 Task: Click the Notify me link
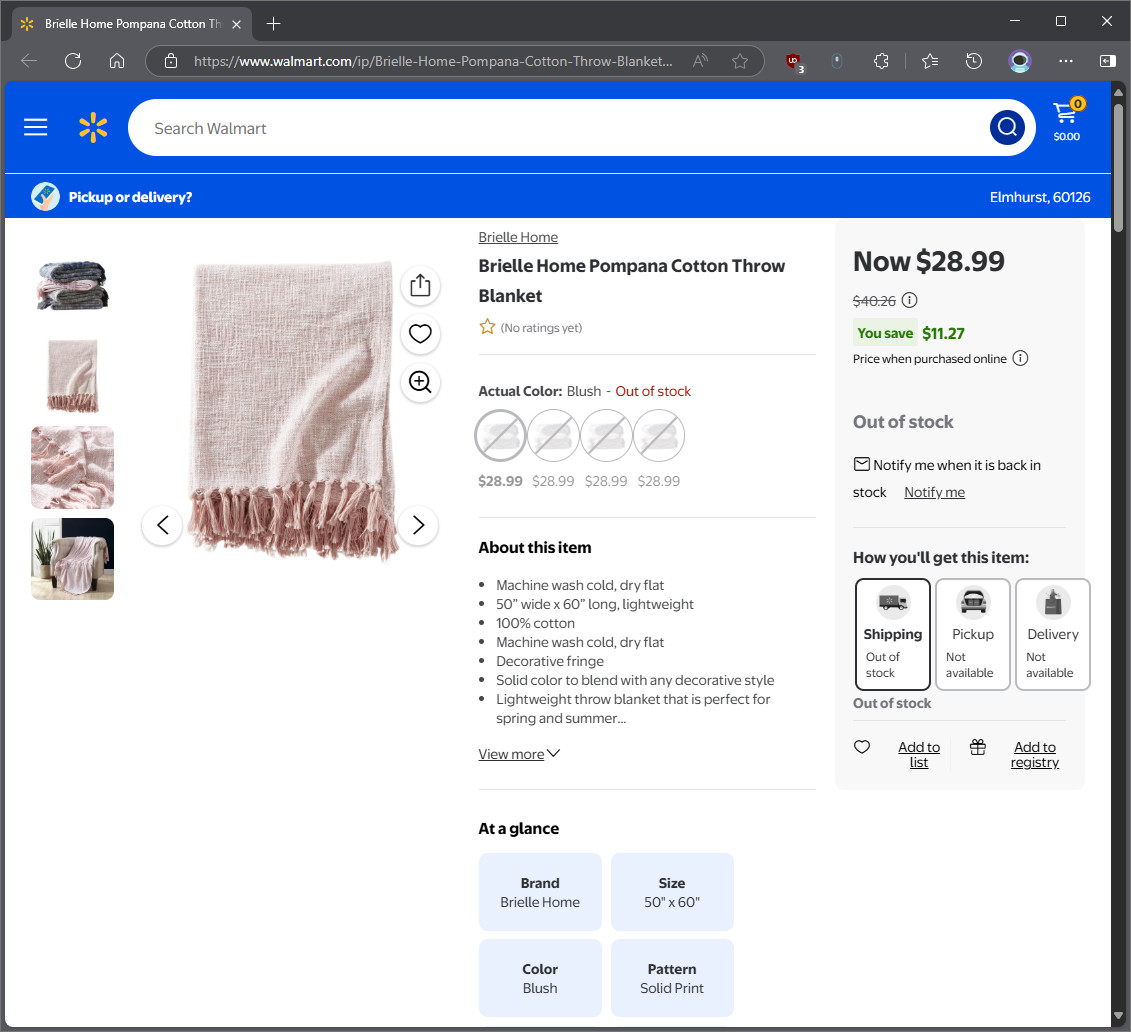coord(934,492)
